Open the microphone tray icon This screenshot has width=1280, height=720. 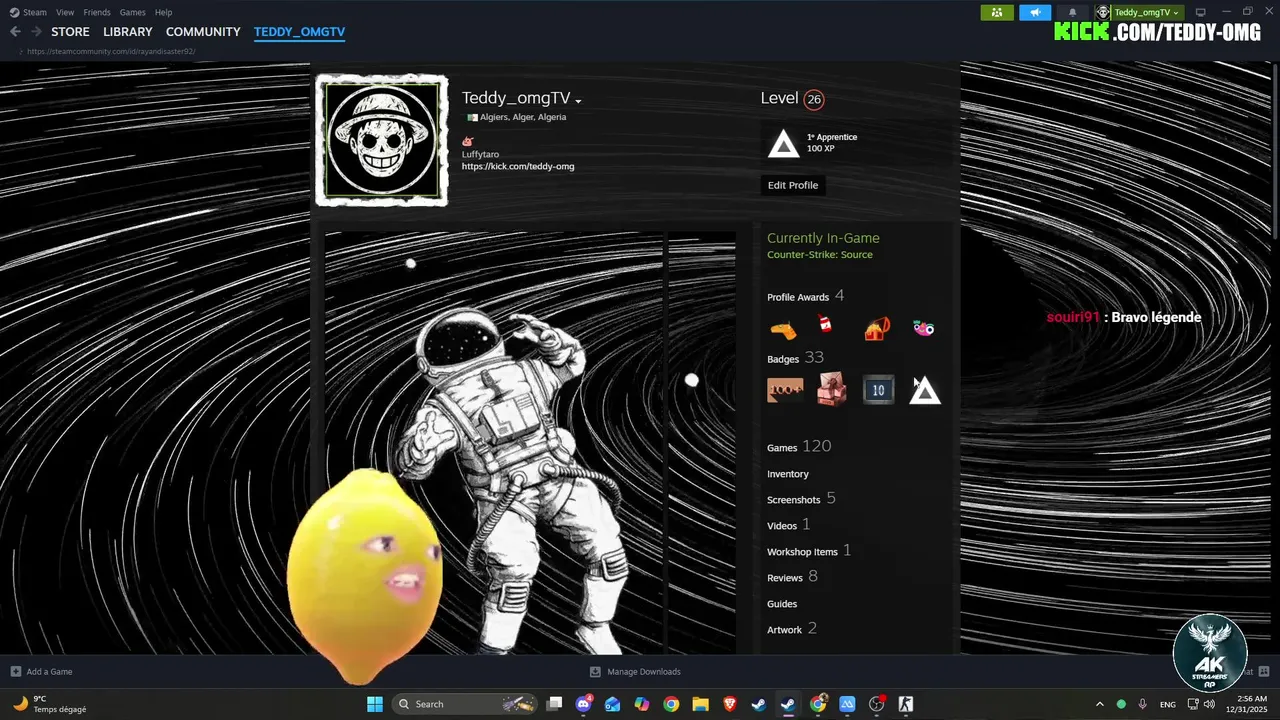coord(1142,704)
